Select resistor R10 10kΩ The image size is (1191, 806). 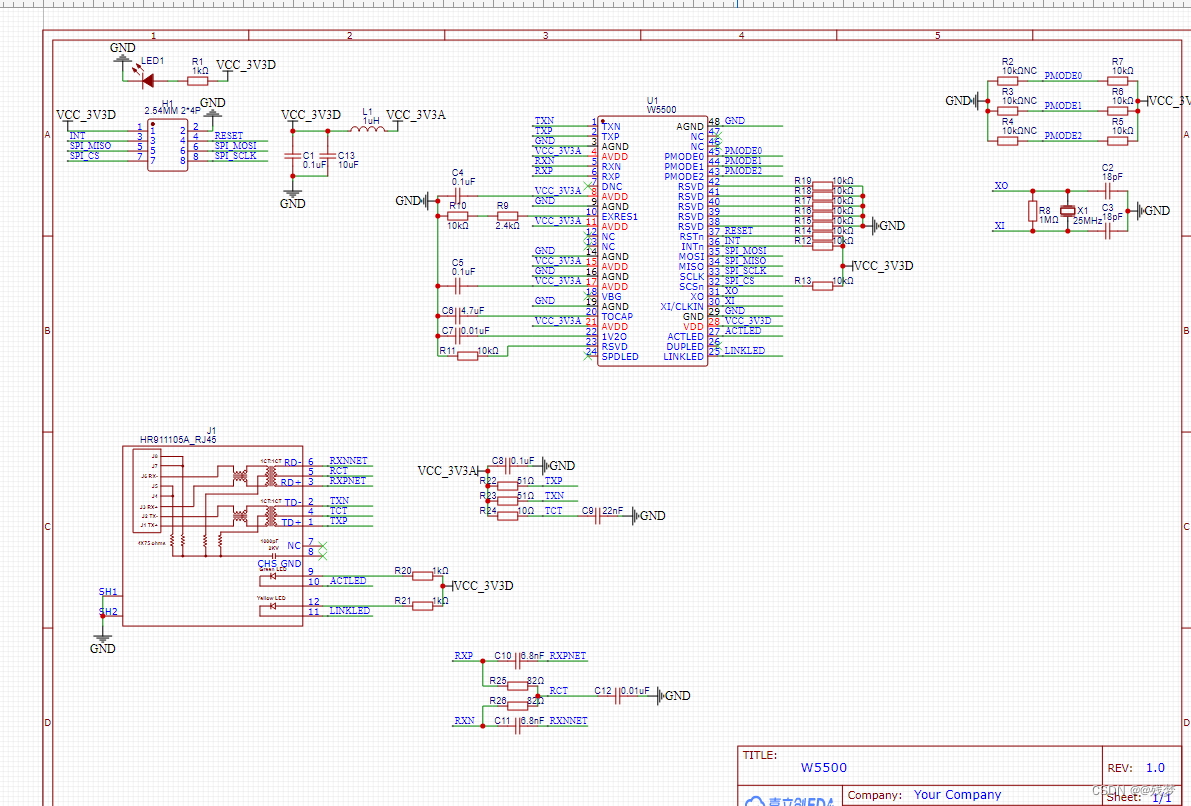(457, 217)
